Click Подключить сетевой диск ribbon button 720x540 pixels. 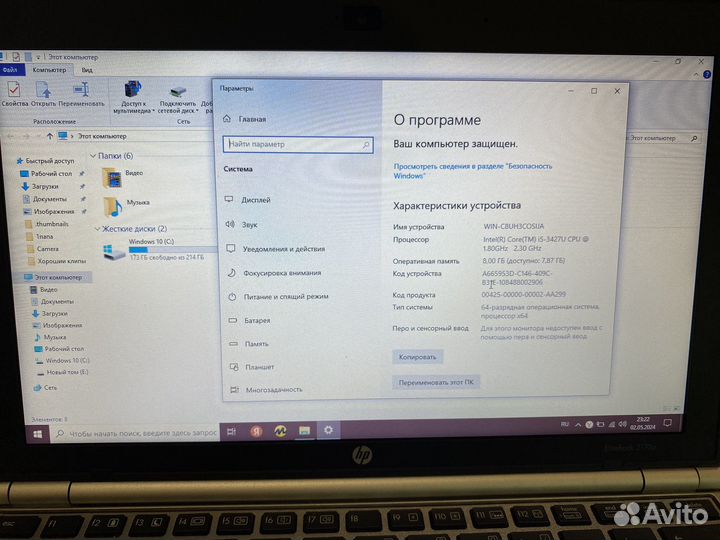coord(178,99)
